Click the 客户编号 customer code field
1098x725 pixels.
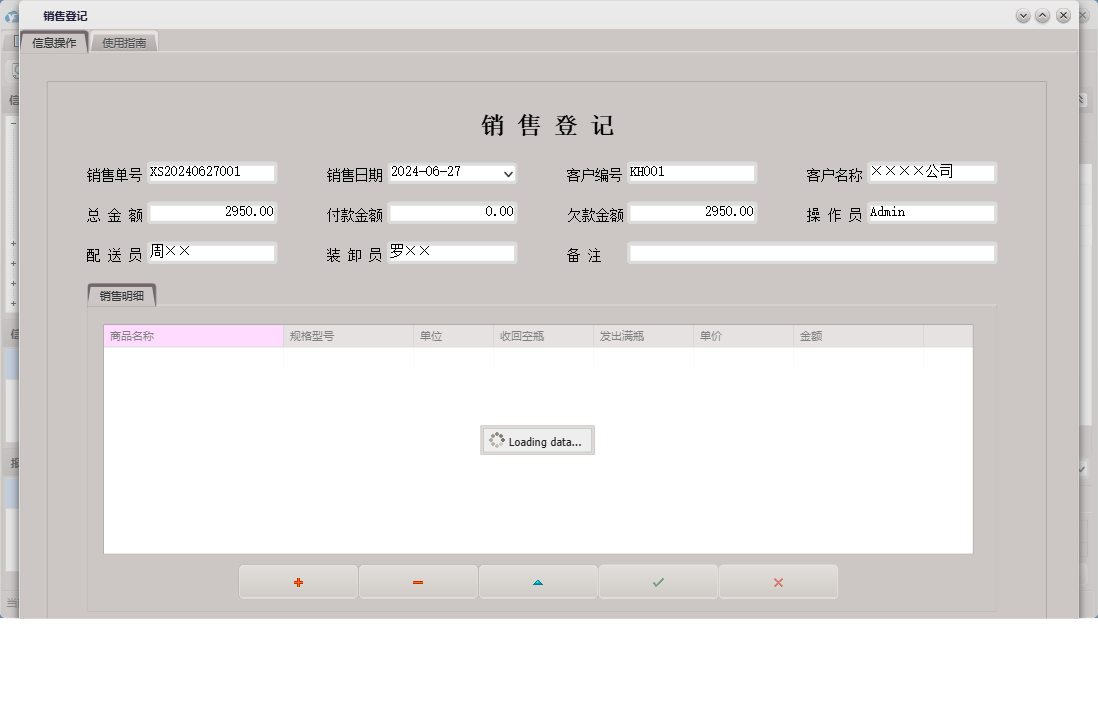[692, 172]
